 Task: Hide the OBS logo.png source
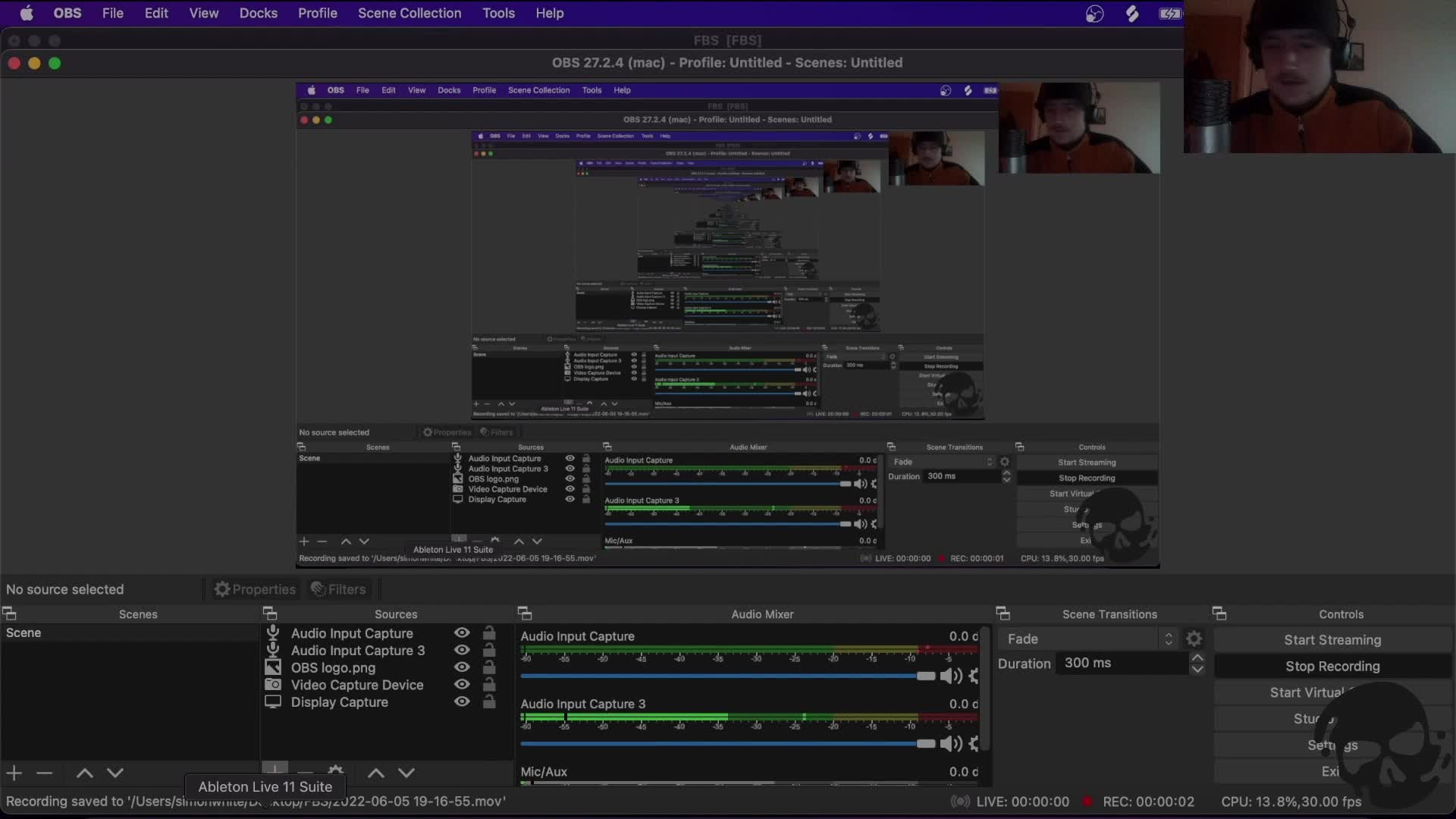coord(462,667)
